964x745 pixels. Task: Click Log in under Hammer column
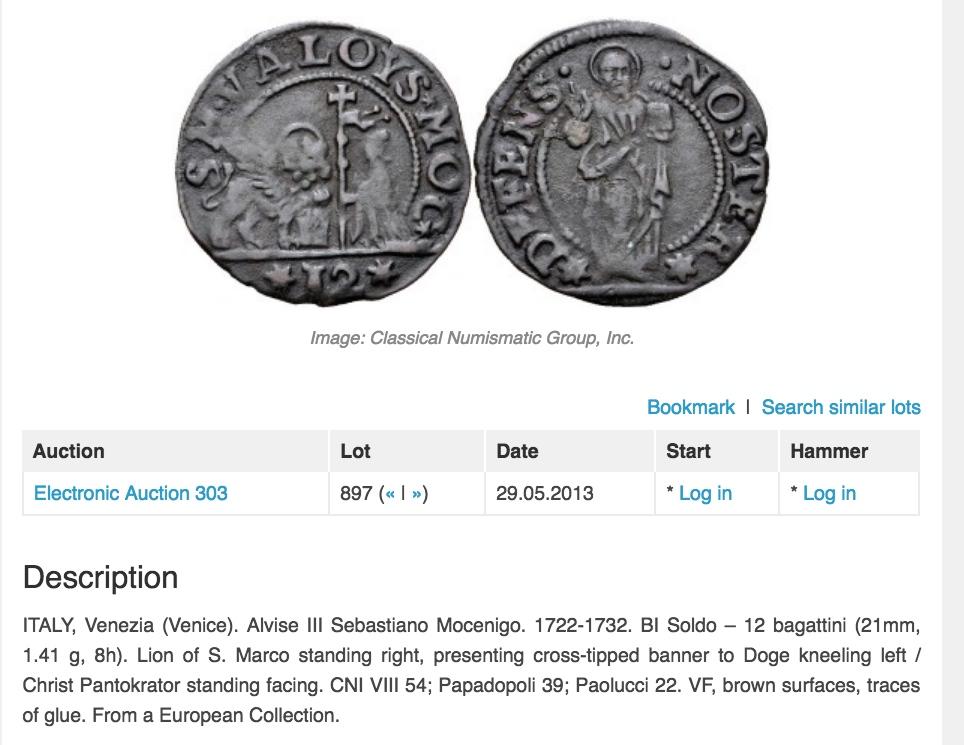click(x=829, y=493)
